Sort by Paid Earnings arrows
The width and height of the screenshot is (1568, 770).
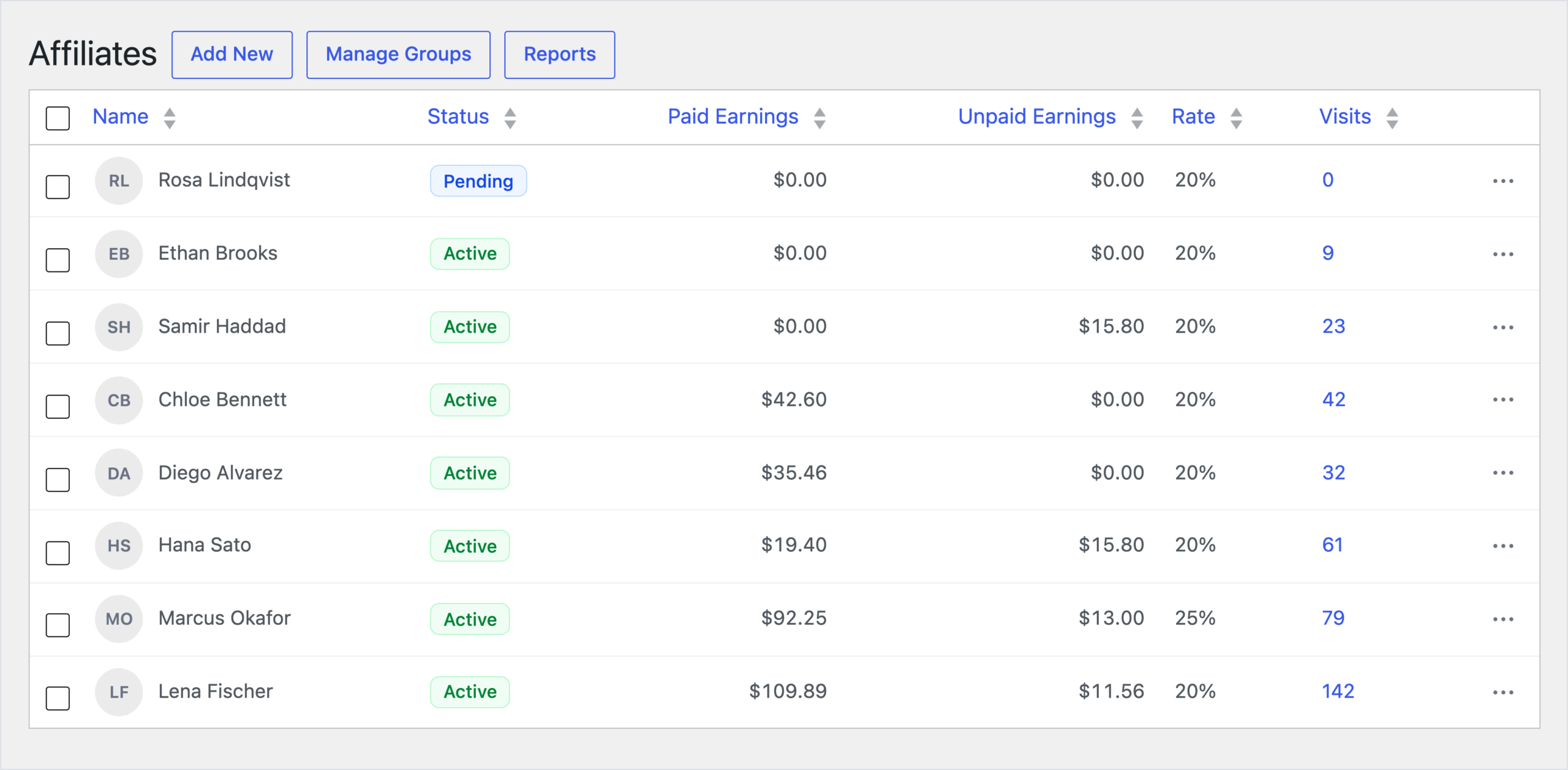[820, 118]
